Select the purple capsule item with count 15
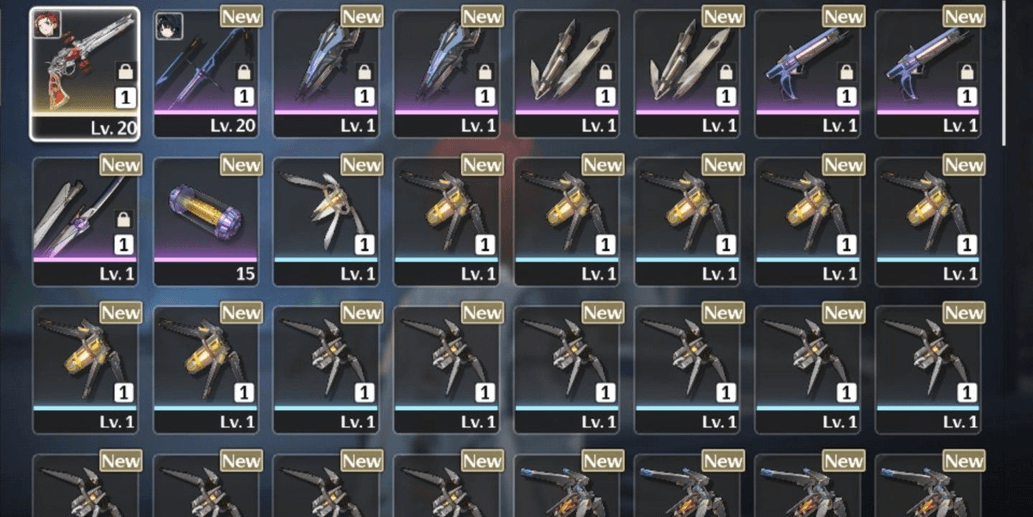The width and height of the screenshot is (1033, 517). tap(206, 222)
